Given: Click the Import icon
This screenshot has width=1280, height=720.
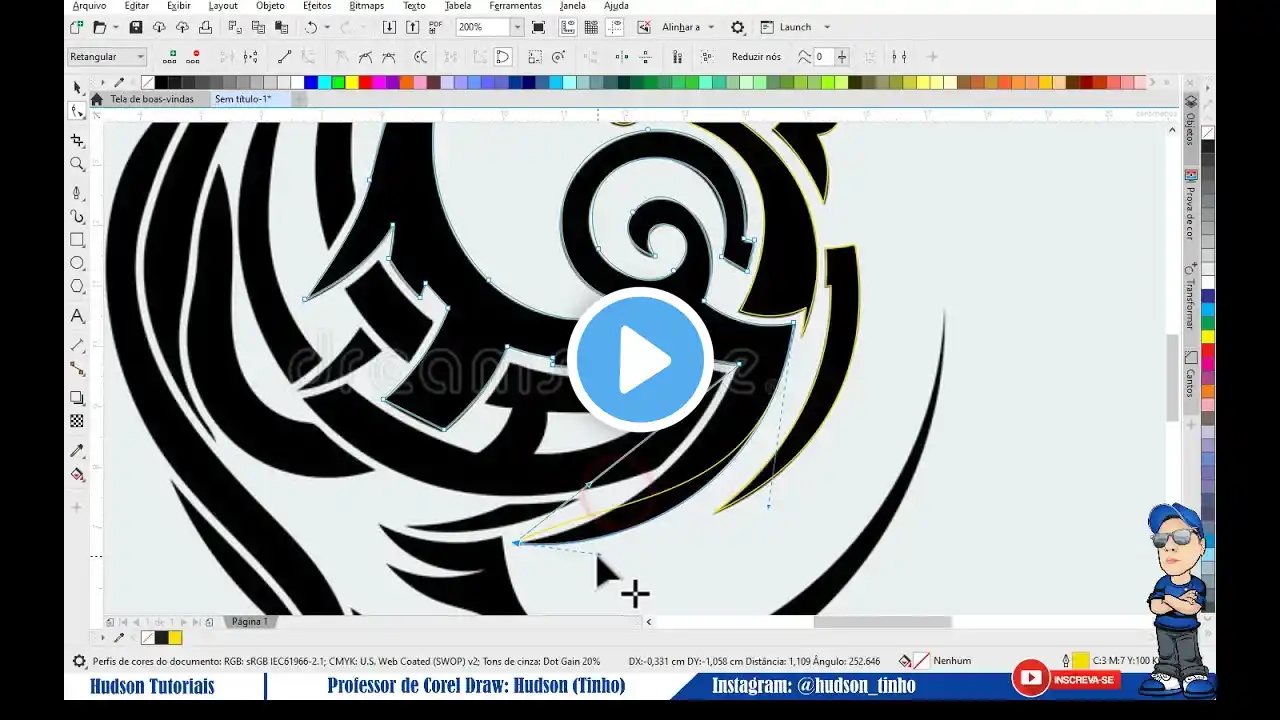Looking at the screenshot, I should pos(389,27).
